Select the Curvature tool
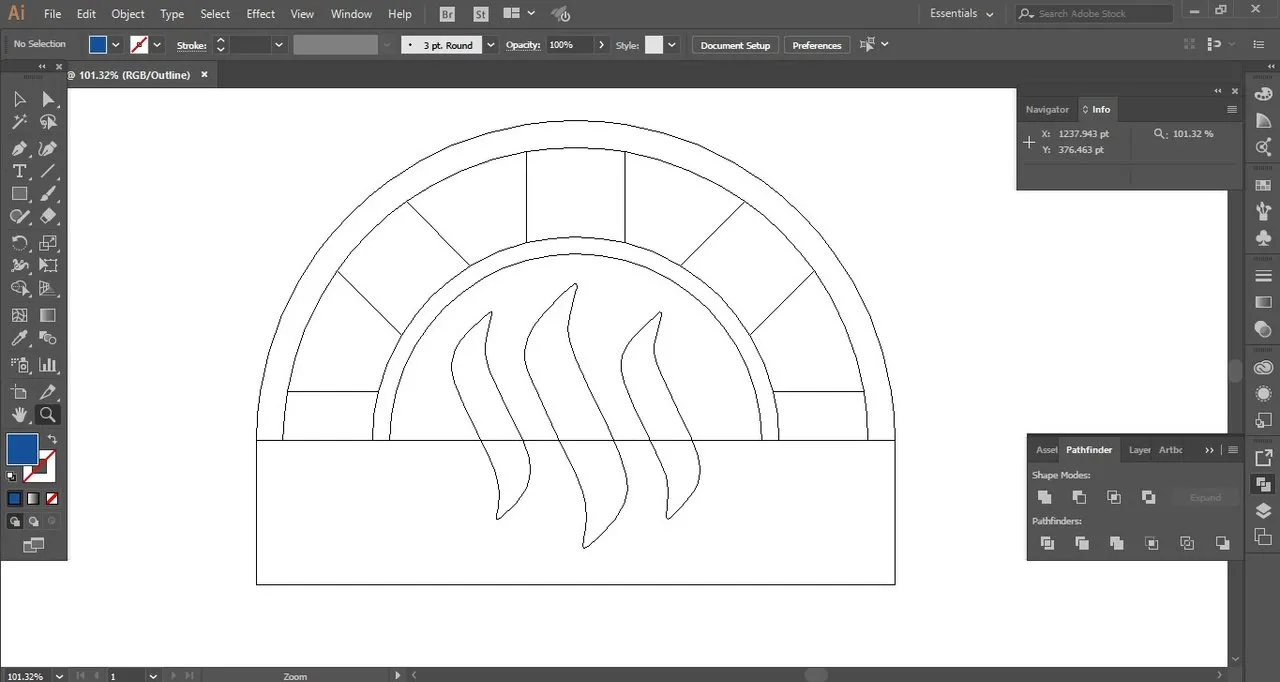 (x=48, y=148)
